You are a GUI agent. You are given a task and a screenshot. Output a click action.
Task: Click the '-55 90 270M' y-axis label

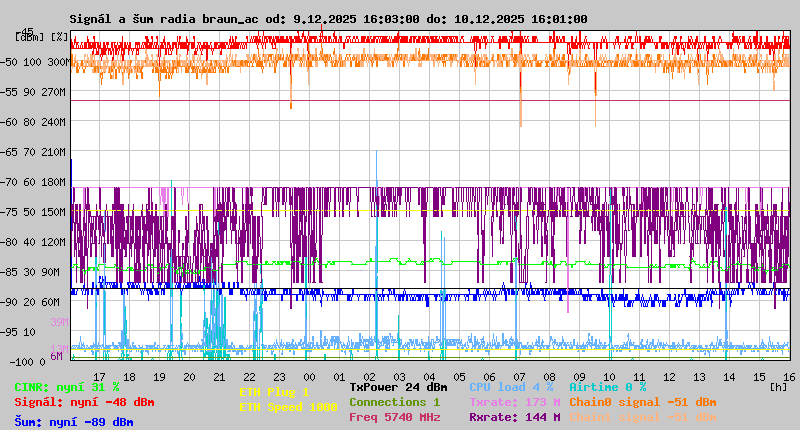33,92
